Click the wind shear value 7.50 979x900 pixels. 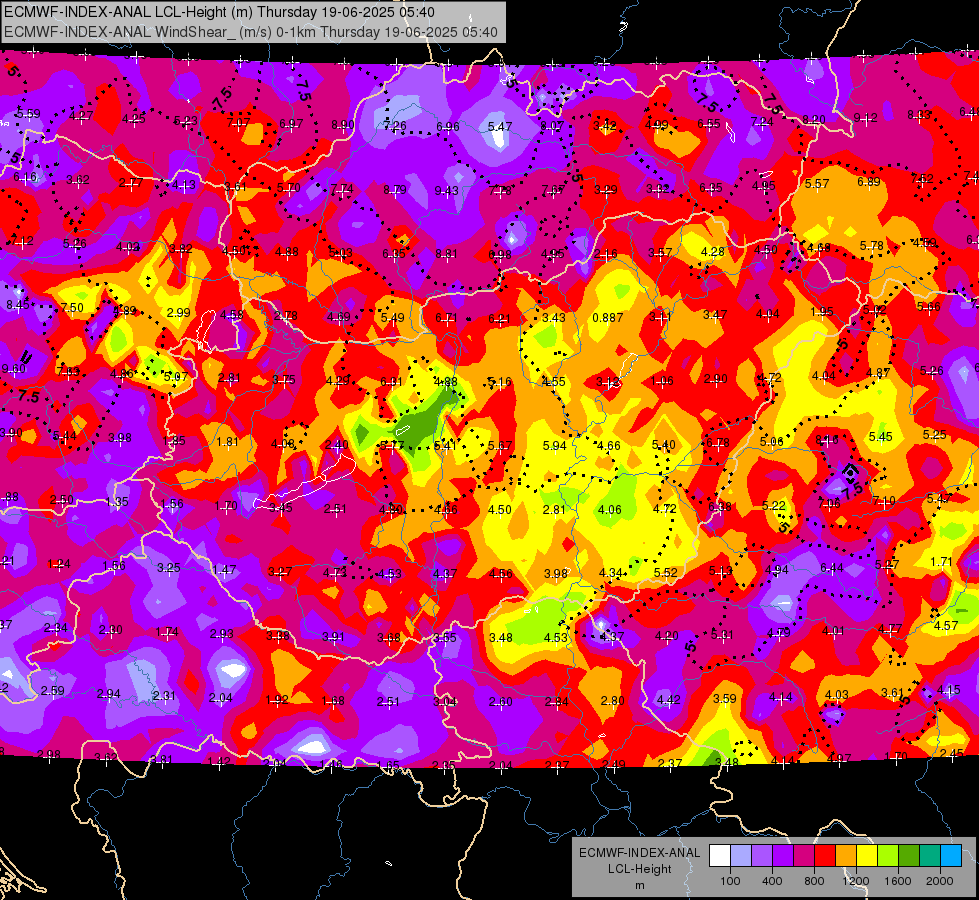(x=72, y=307)
